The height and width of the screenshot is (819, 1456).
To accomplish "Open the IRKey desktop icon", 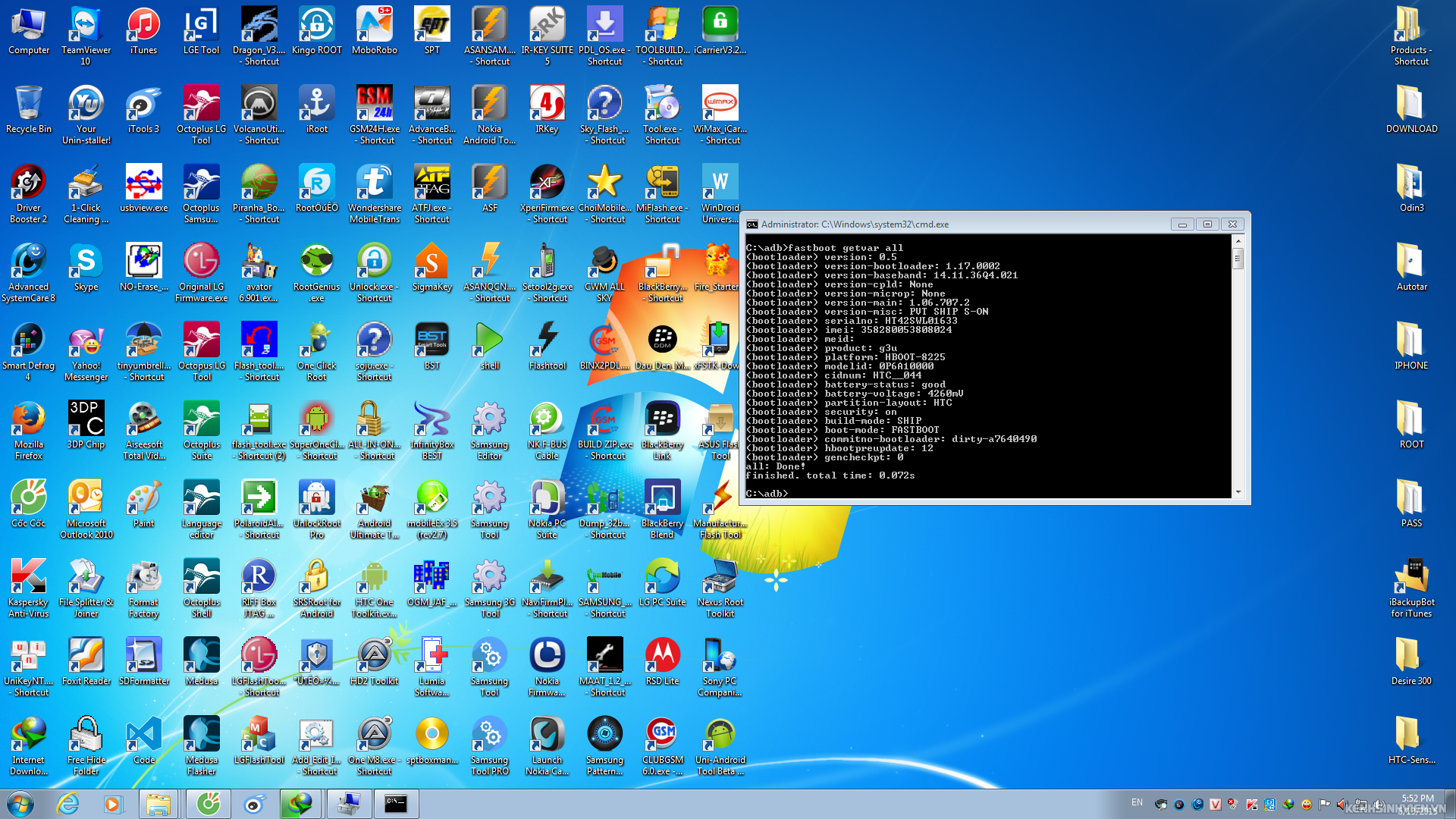I will pyautogui.click(x=547, y=109).
